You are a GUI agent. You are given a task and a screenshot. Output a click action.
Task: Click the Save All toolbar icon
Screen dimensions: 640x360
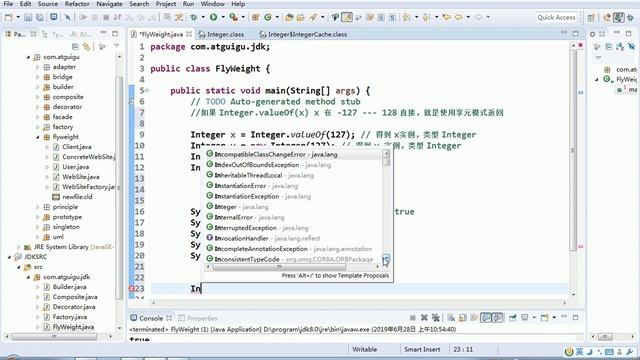(40, 17)
